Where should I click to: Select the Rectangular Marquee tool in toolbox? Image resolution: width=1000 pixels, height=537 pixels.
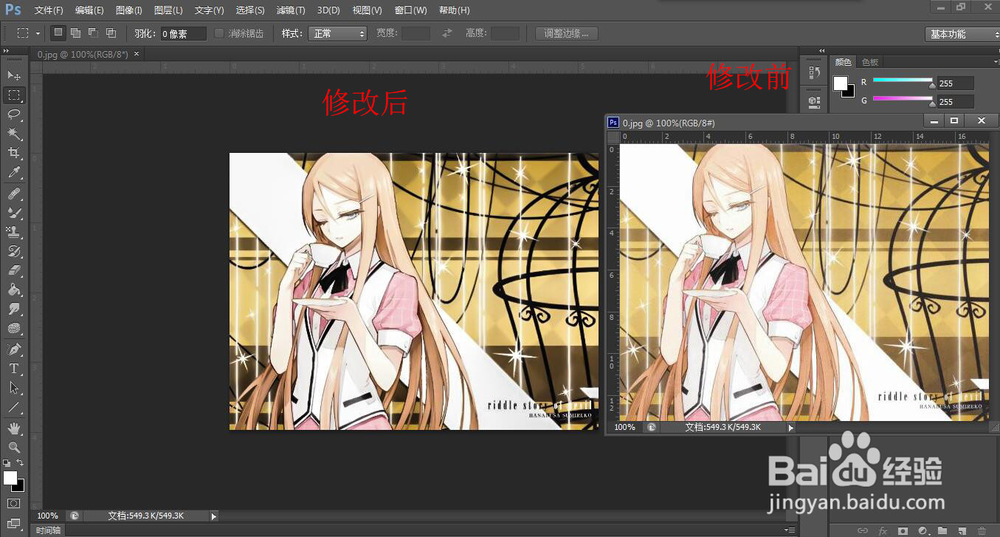14,95
